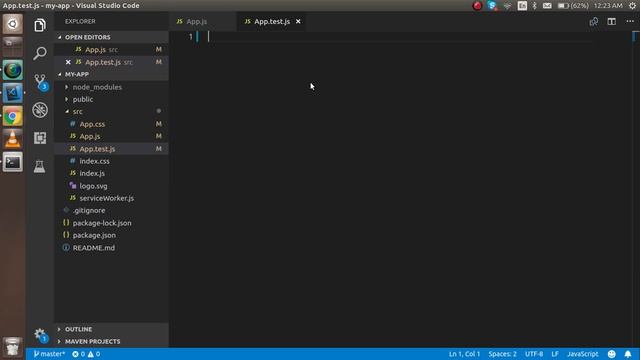Click the clock in top panel
This screenshot has width=640, height=360.
[x=608, y=5]
